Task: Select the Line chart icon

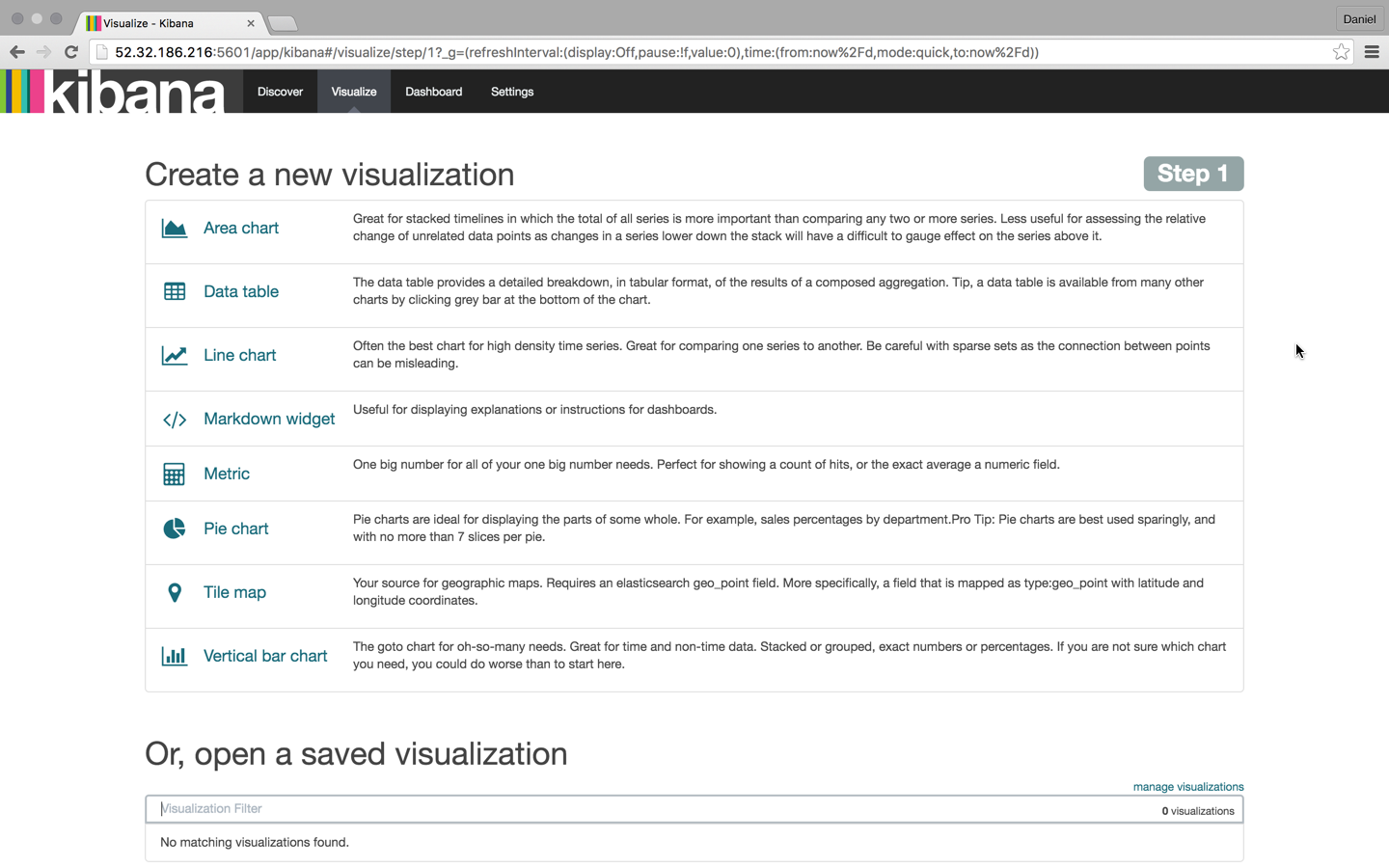Action: click(x=174, y=354)
